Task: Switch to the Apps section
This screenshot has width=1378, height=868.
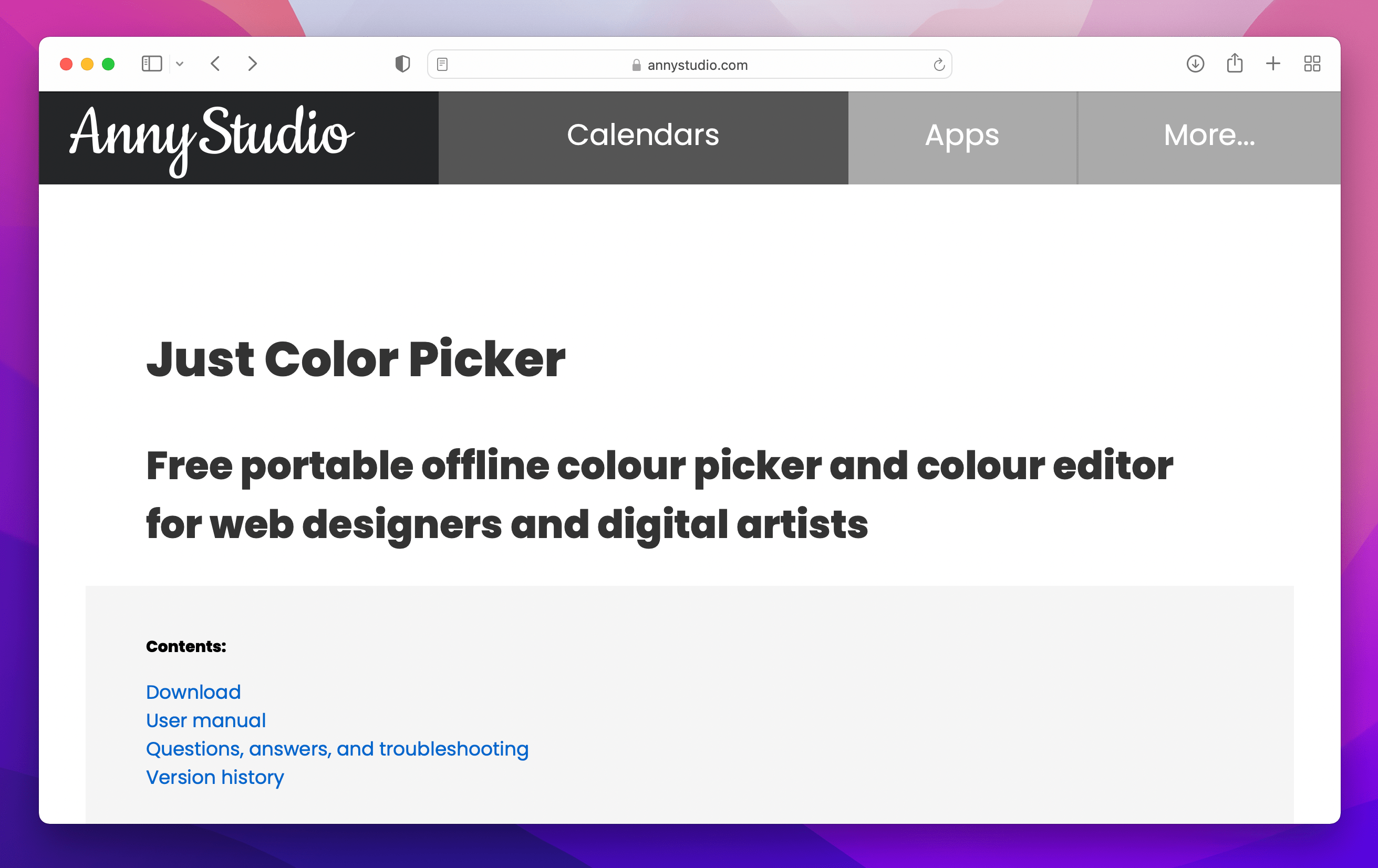Action: 961,137
